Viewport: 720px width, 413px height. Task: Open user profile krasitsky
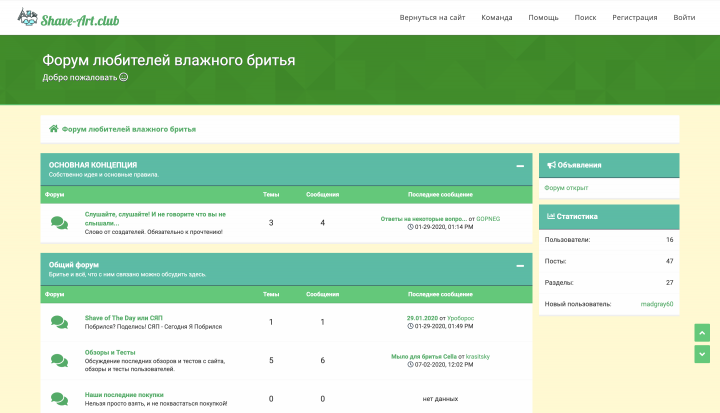[478, 356]
